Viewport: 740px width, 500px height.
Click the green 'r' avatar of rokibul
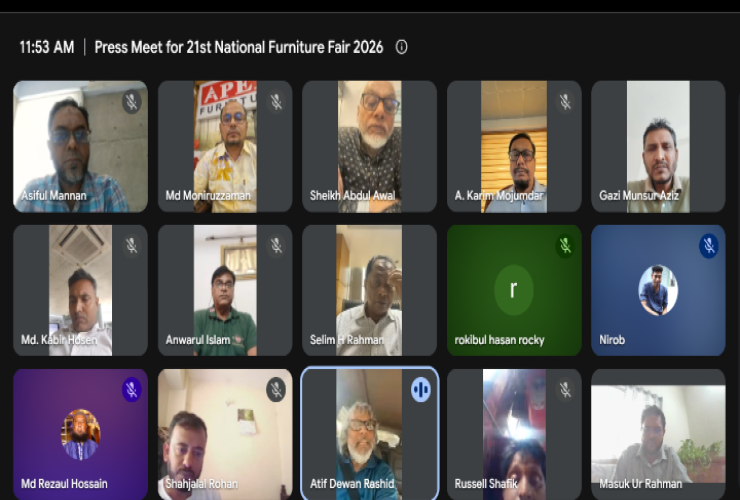(x=514, y=290)
